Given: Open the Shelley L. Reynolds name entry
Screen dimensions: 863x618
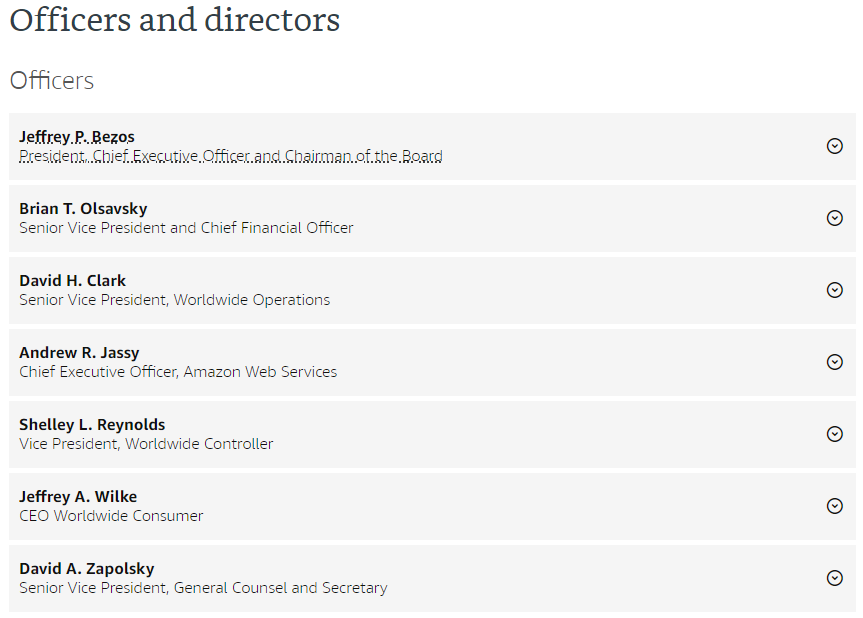Looking at the screenshot, I should [x=92, y=425].
